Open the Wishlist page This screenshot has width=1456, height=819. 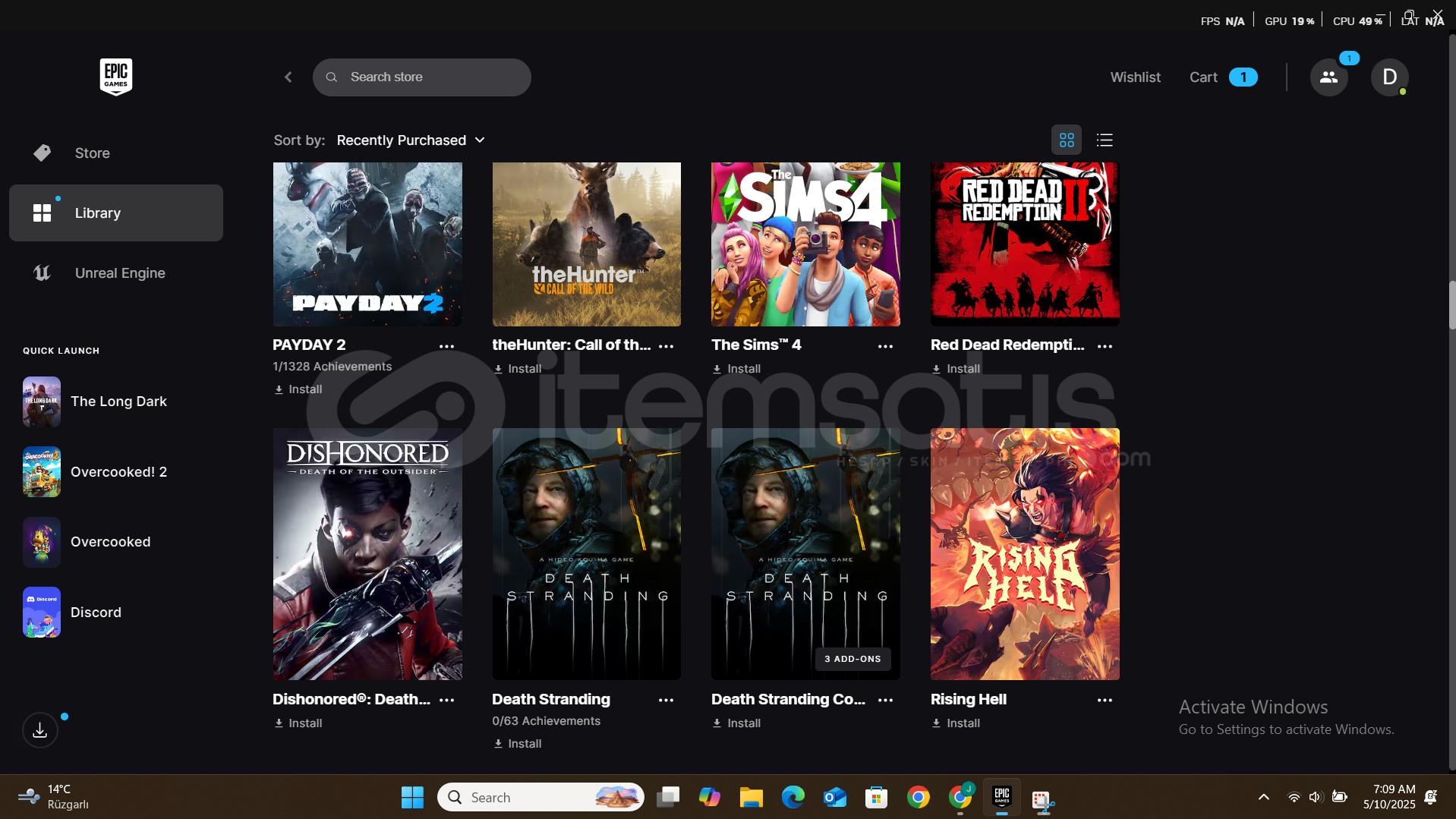click(x=1135, y=77)
